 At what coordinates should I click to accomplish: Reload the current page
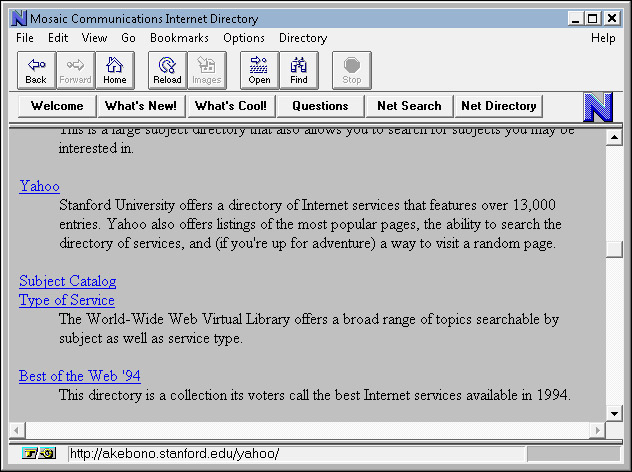167,70
